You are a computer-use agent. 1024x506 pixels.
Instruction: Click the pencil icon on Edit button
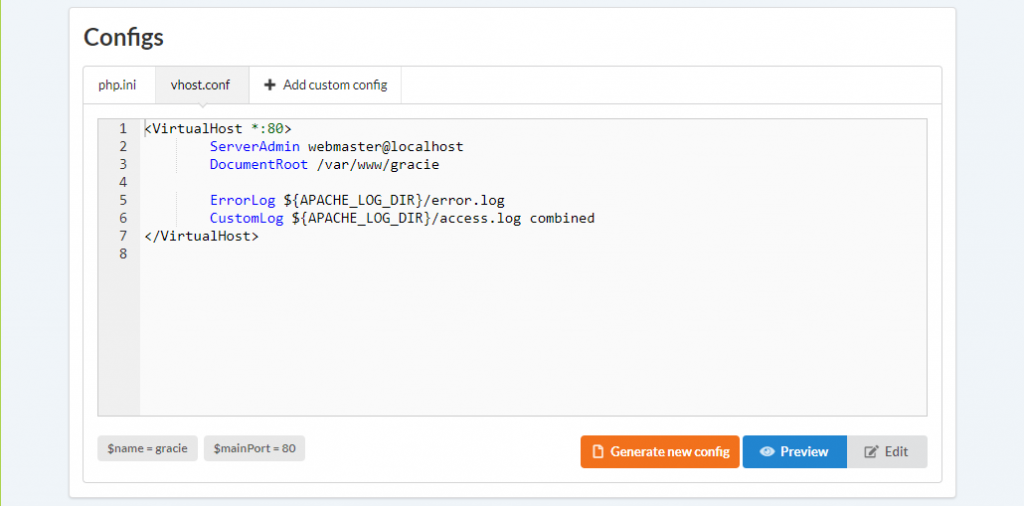click(x=871, y=452)
